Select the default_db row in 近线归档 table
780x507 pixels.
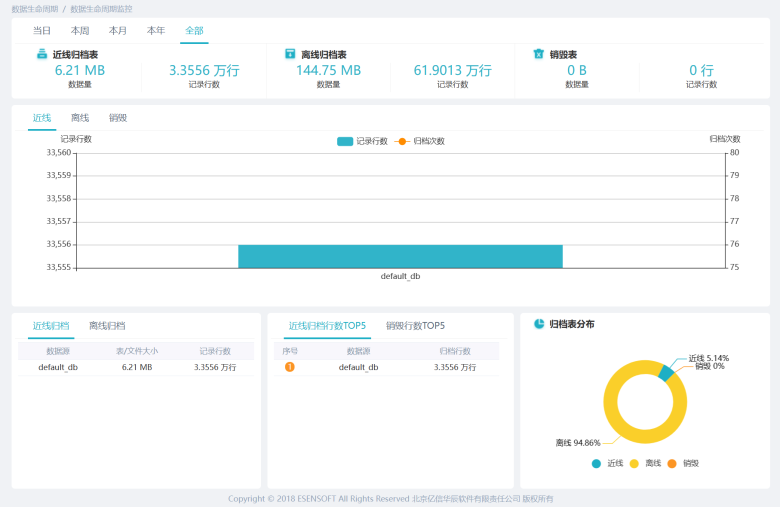[x=135, y=367]
